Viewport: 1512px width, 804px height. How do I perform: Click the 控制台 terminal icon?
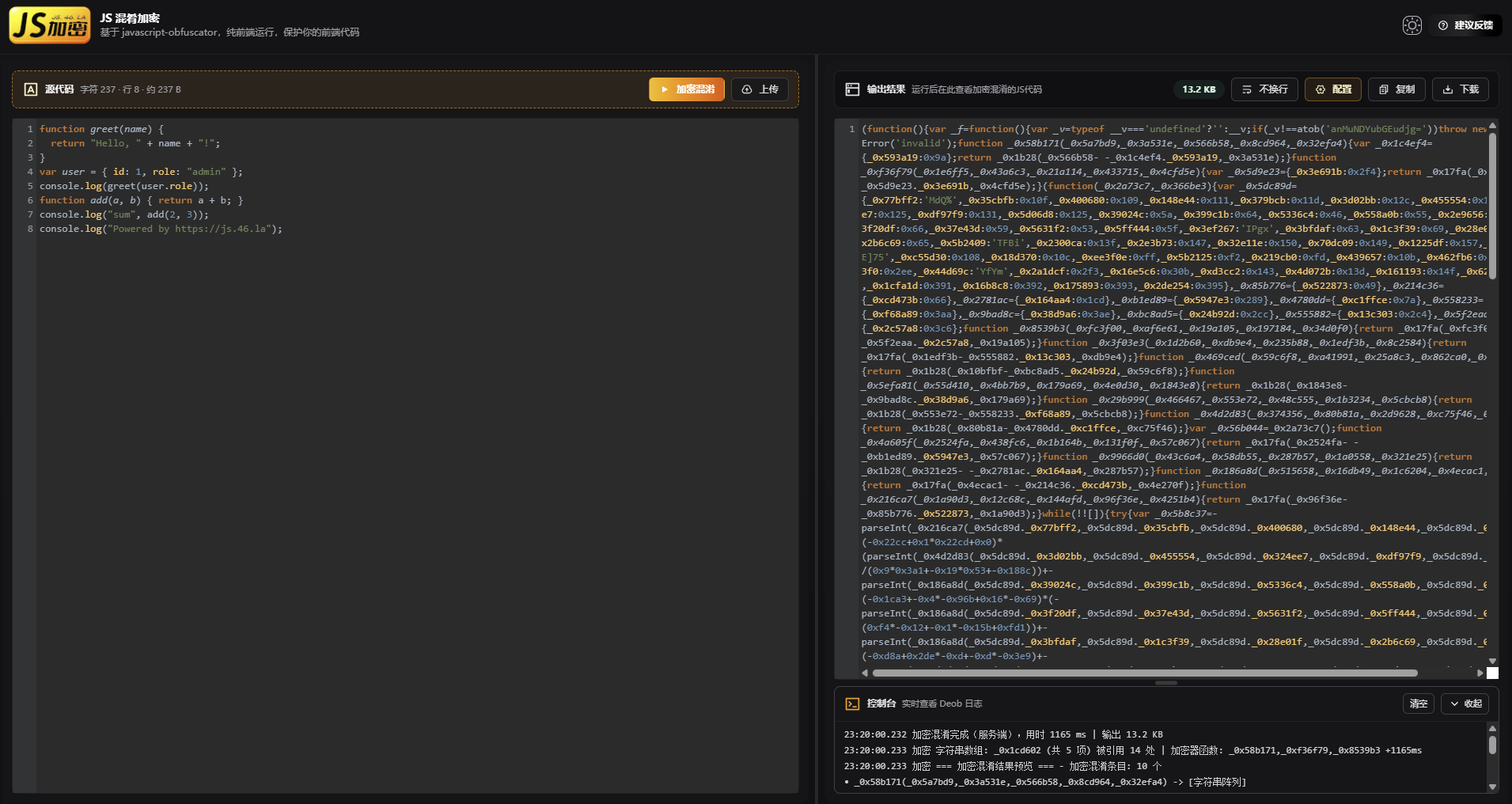(852, 703)
